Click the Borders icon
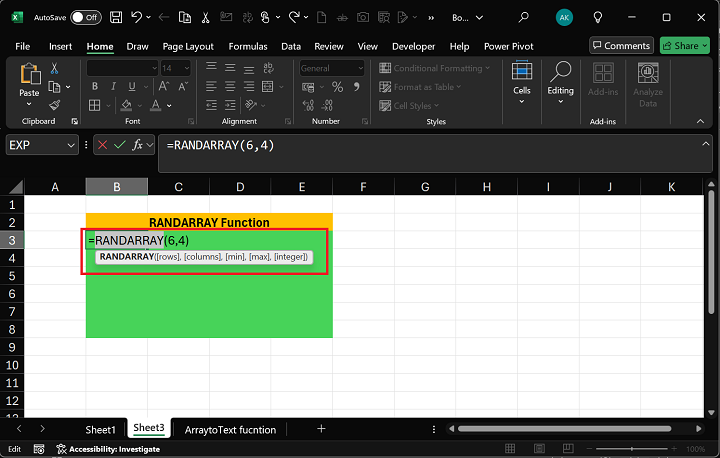720x458 pixels. point(95,105)
